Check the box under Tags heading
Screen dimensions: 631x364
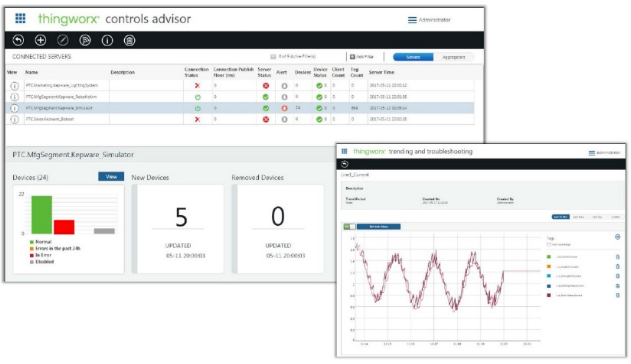pyautogui.click(x=549, y=245)
